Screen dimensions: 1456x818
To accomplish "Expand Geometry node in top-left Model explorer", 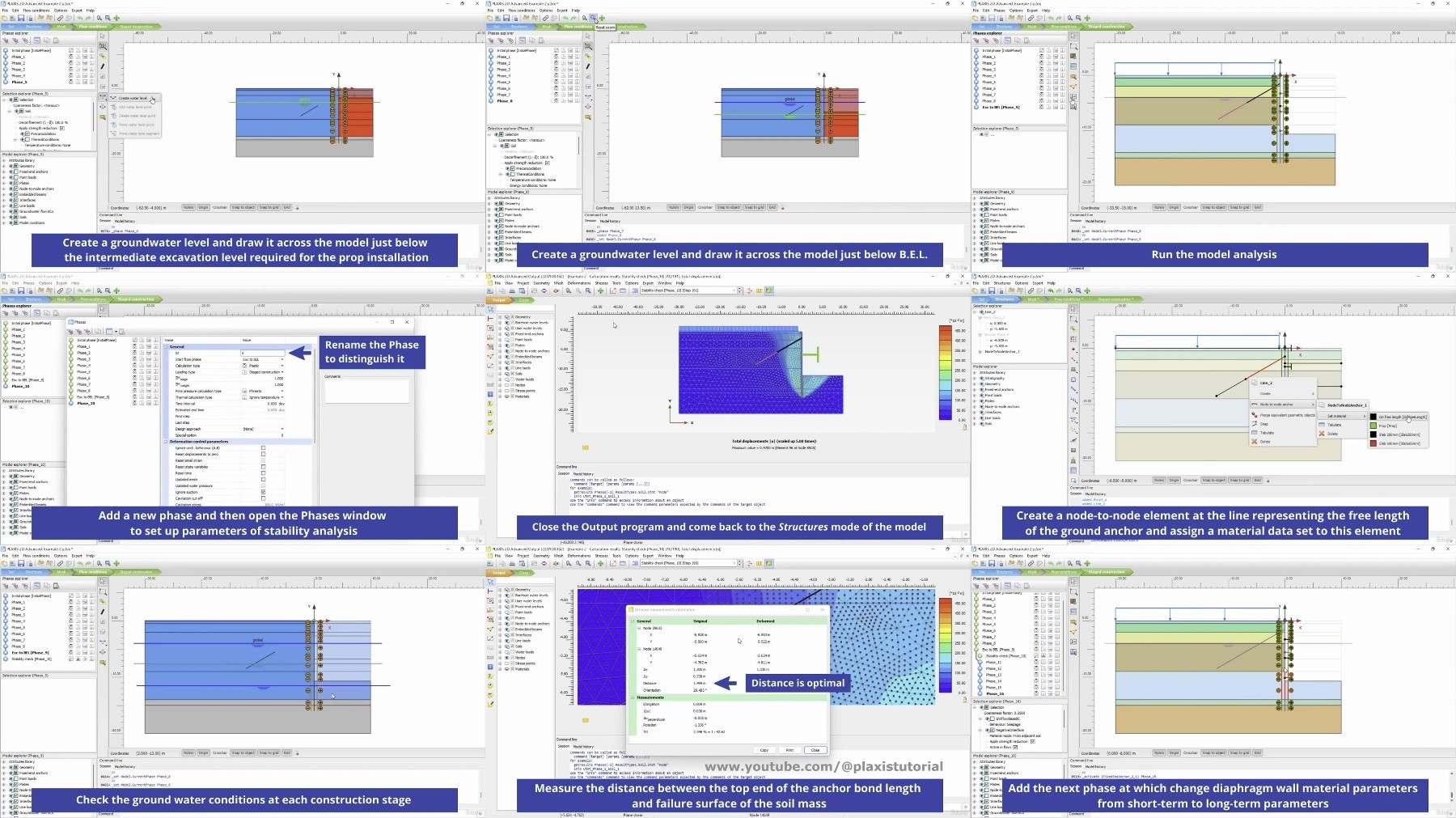I will (4, 166).
